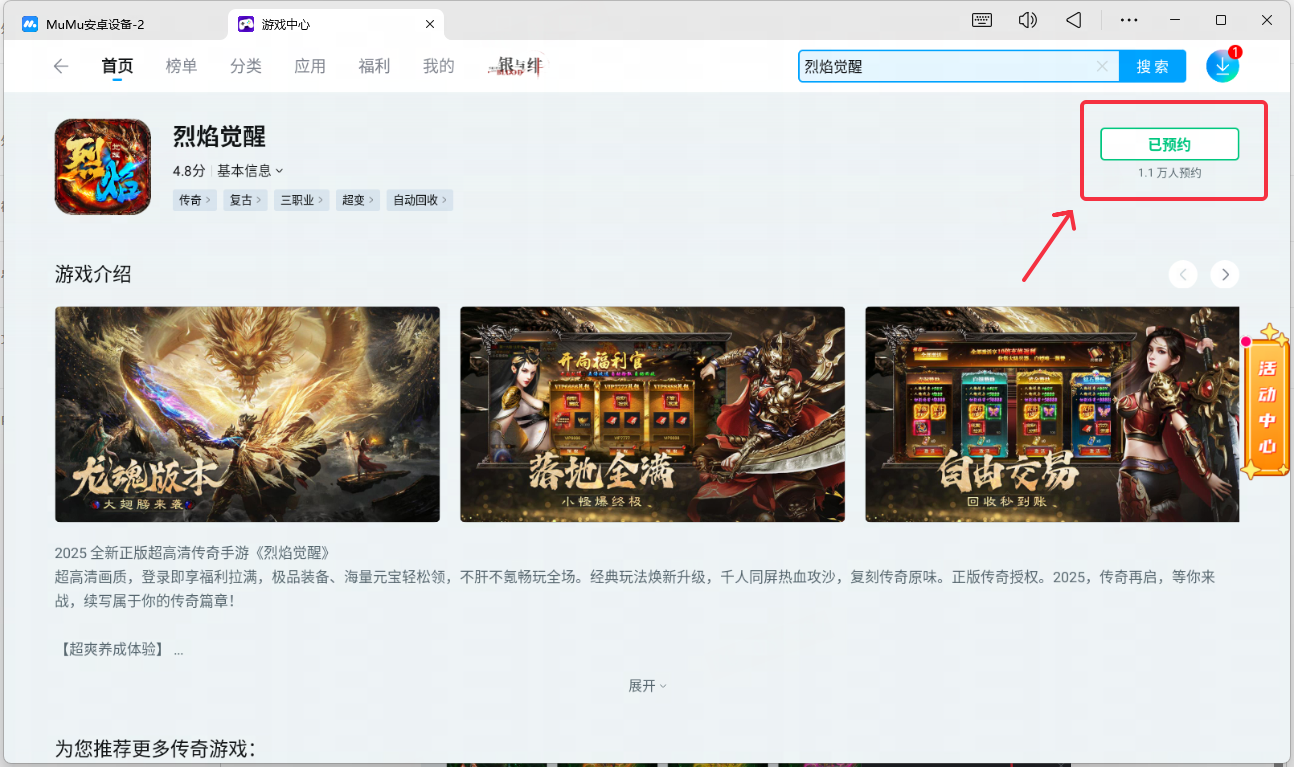
Task: Click the Android back (◁) icon in the title bar
Action: pyautogui.click(x=1073, y=20)
